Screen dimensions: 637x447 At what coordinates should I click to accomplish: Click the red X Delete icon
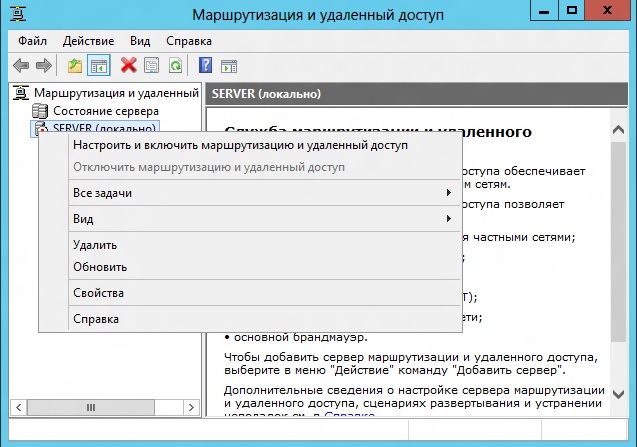pyautogui.click(x=128, y=66)
